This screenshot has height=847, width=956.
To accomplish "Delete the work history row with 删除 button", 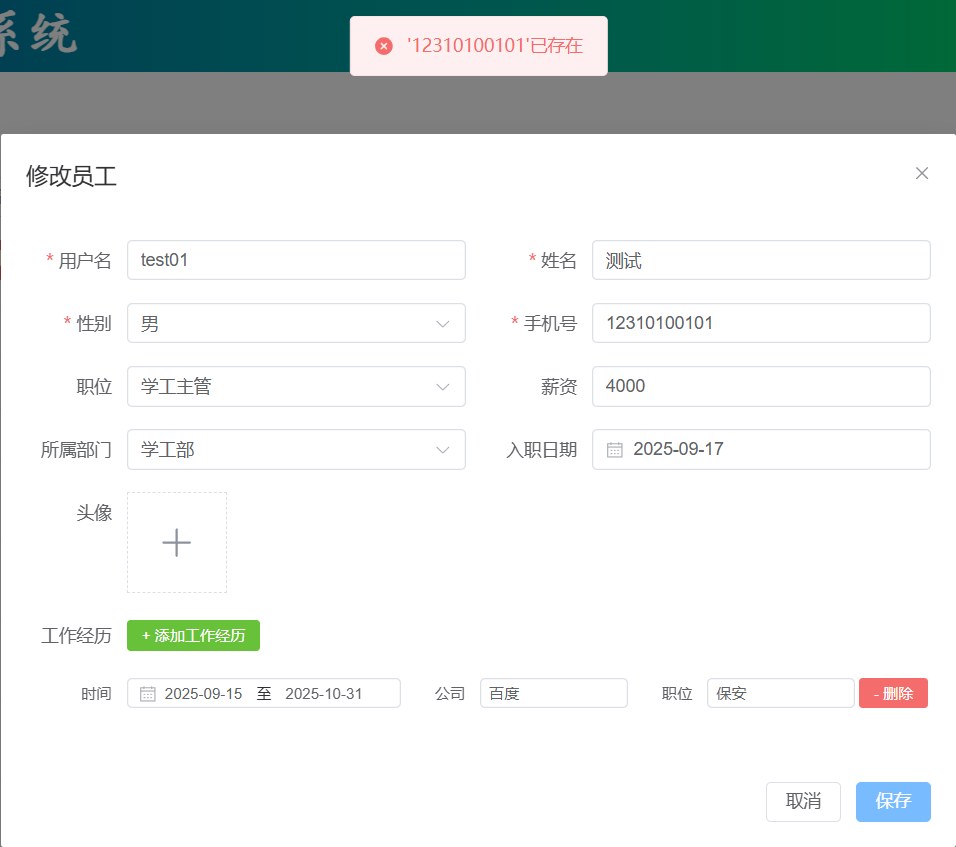I will click(x=893, y=693).
